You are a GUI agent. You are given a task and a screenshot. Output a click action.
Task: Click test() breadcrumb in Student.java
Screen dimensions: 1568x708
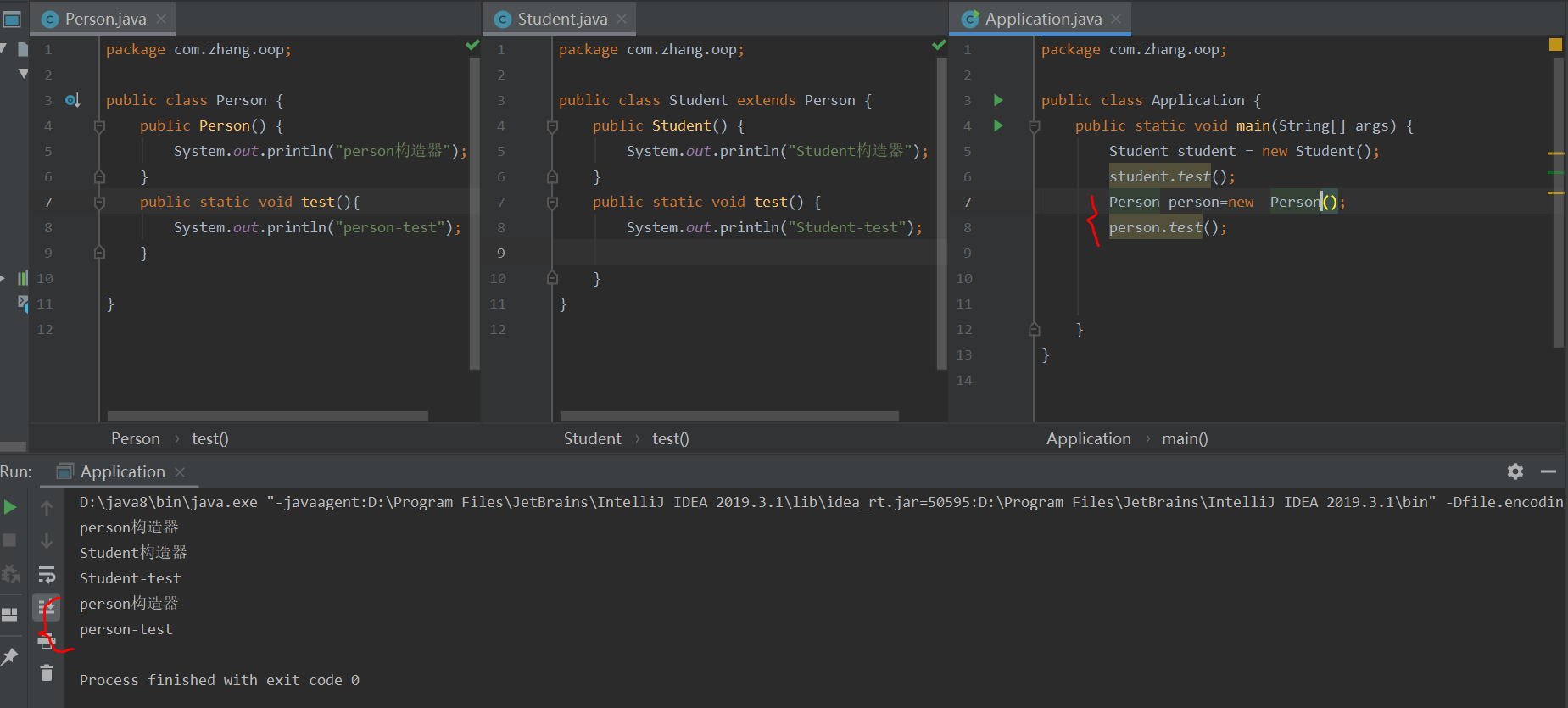point(671,438)
